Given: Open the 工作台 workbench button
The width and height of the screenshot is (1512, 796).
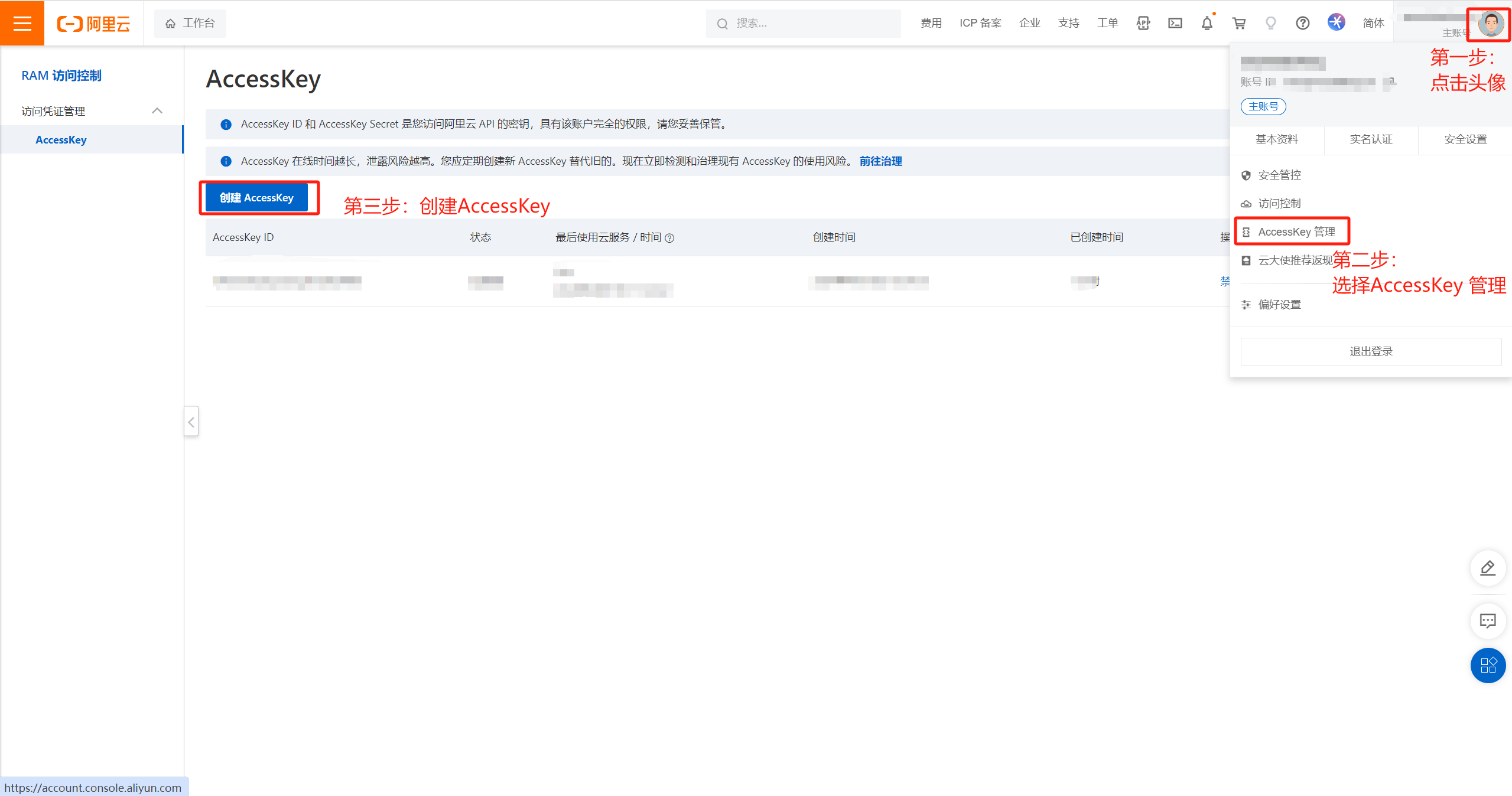Looking at the screenshot, I should pyautogui.click(x=190, y=23).
